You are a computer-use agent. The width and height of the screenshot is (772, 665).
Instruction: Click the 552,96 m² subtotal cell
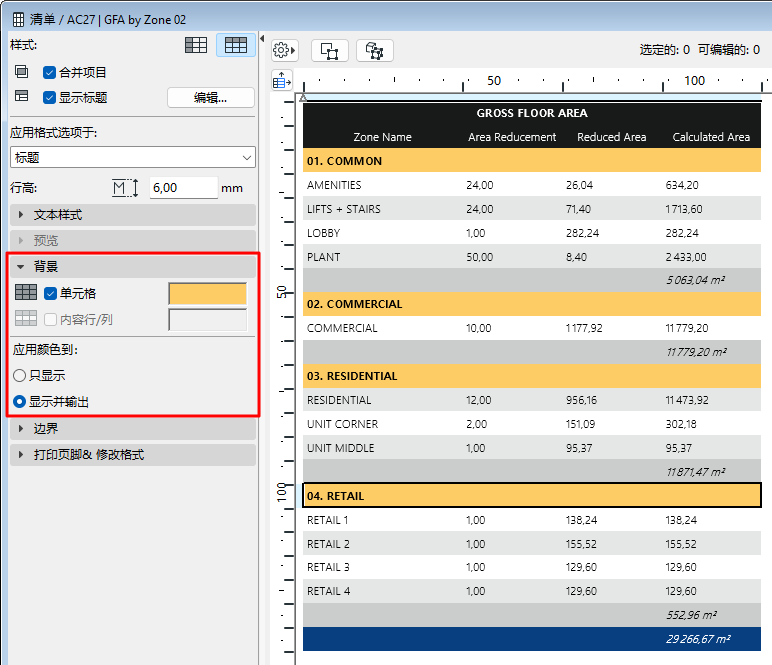(691, 614)
